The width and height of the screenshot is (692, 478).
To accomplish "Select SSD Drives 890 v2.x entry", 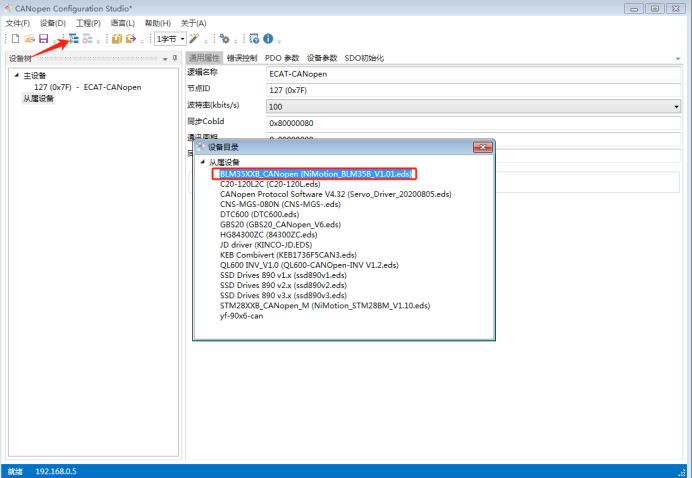I will pyautogui.click(x=283, y=286).
